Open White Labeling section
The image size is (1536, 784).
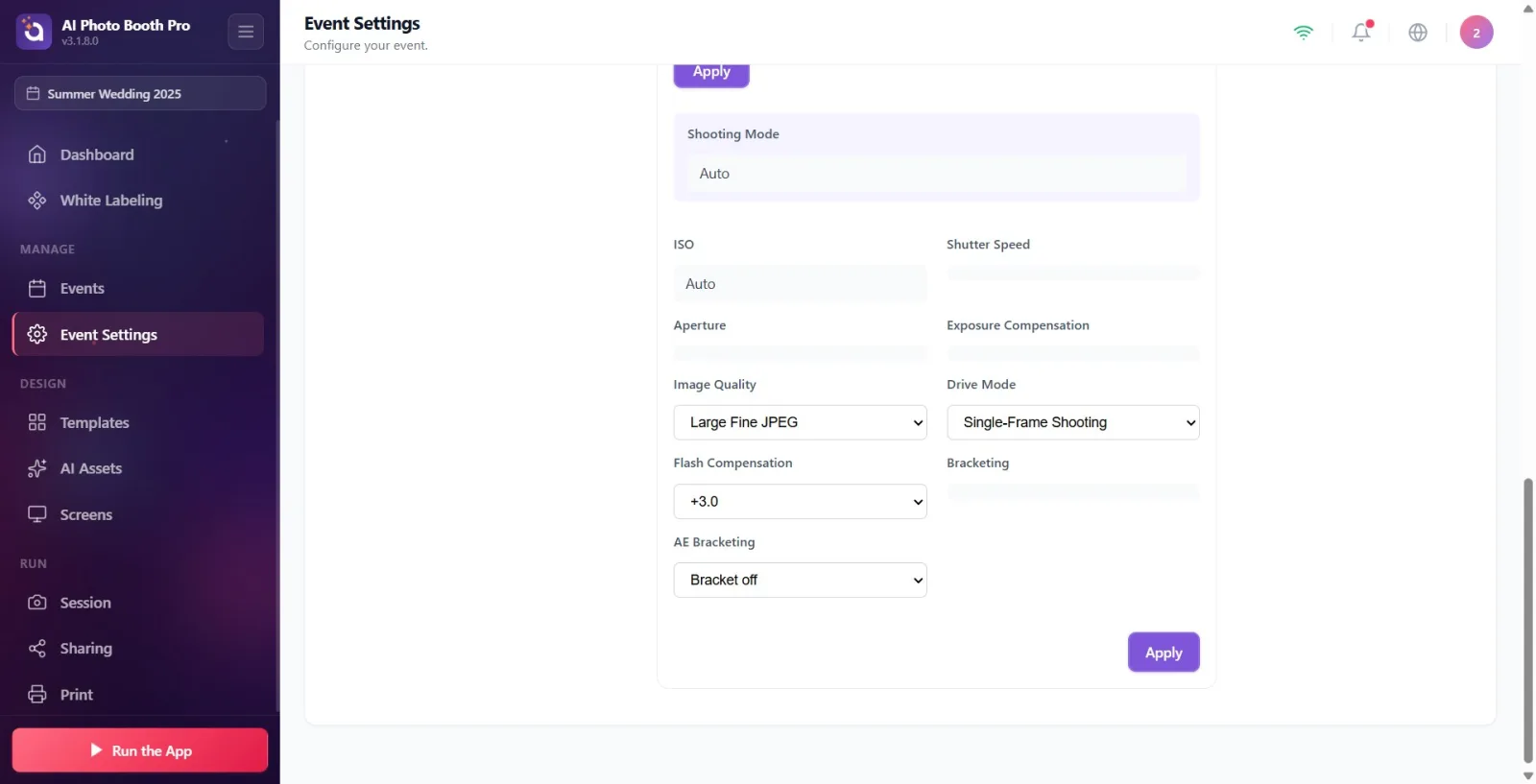[139, 201]
